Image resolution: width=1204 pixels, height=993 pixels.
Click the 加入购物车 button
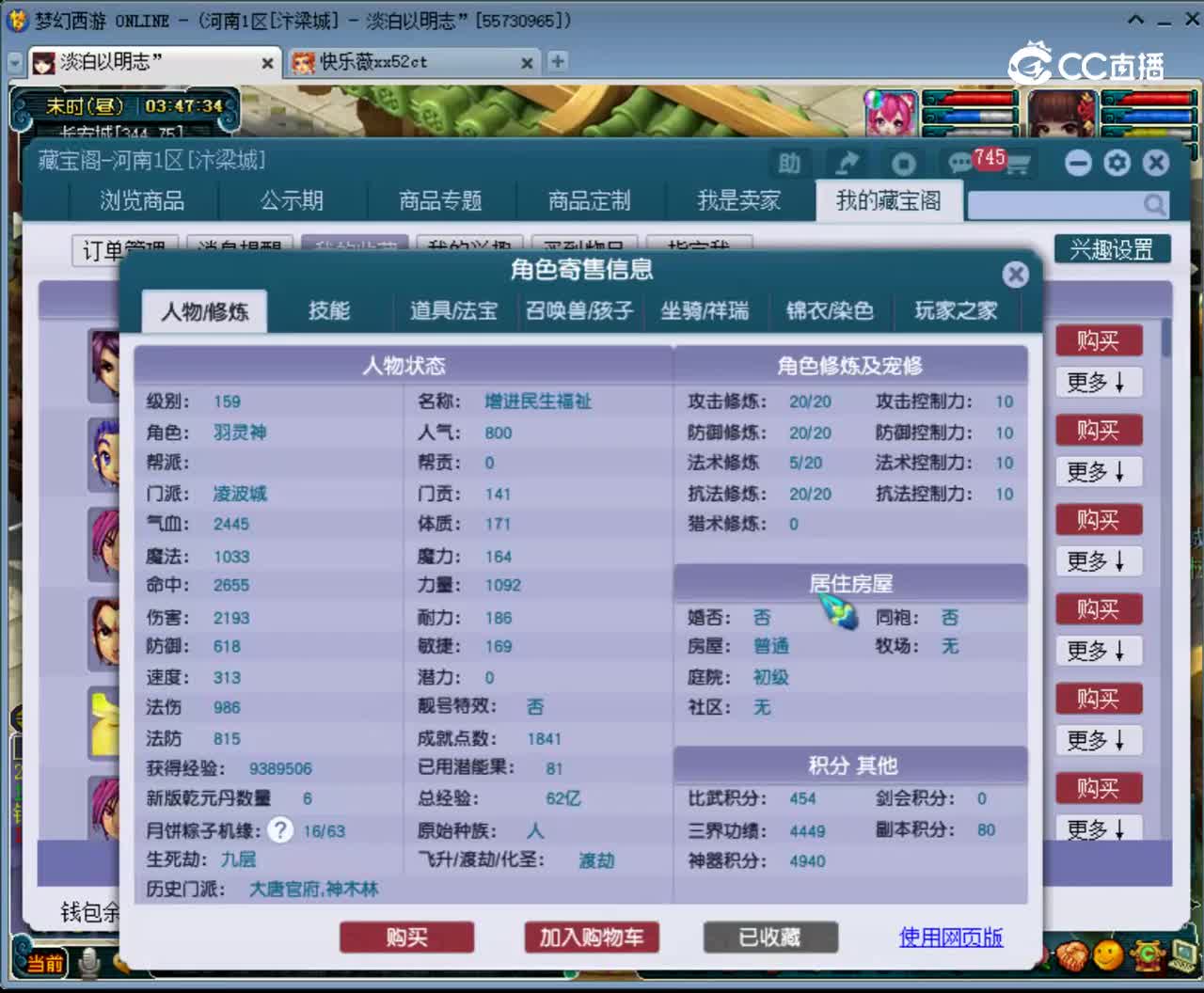pos(592,937)
